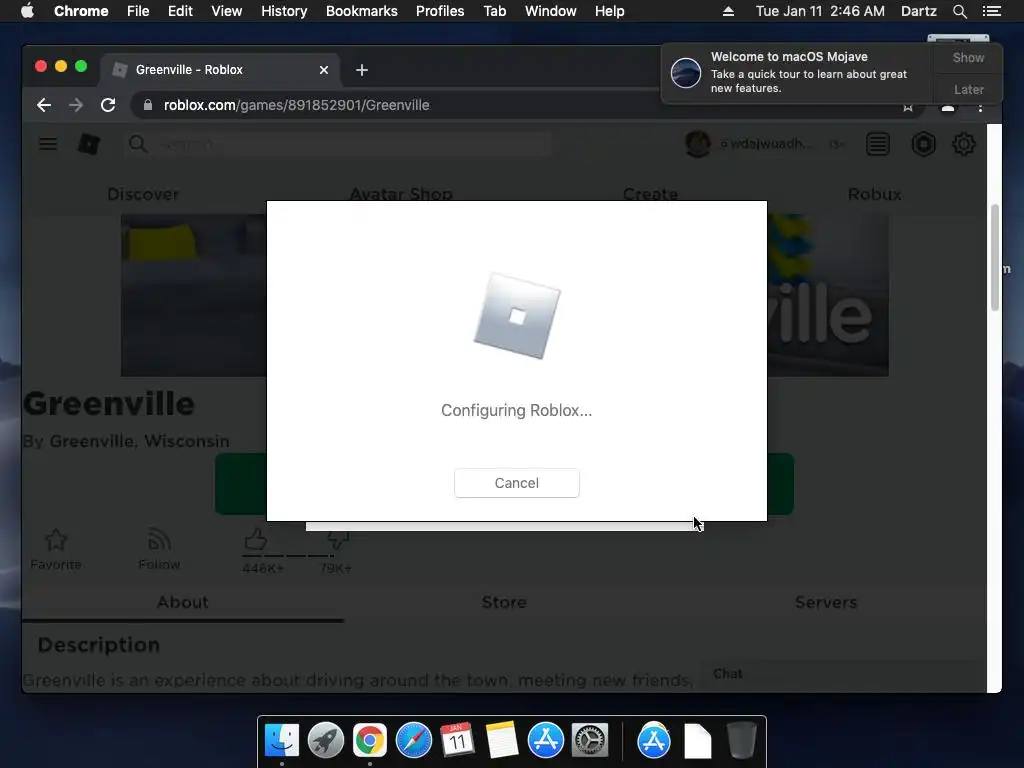The image size is (1024, 768).
Task: Open Safari from the Dock
Action: 414,740
